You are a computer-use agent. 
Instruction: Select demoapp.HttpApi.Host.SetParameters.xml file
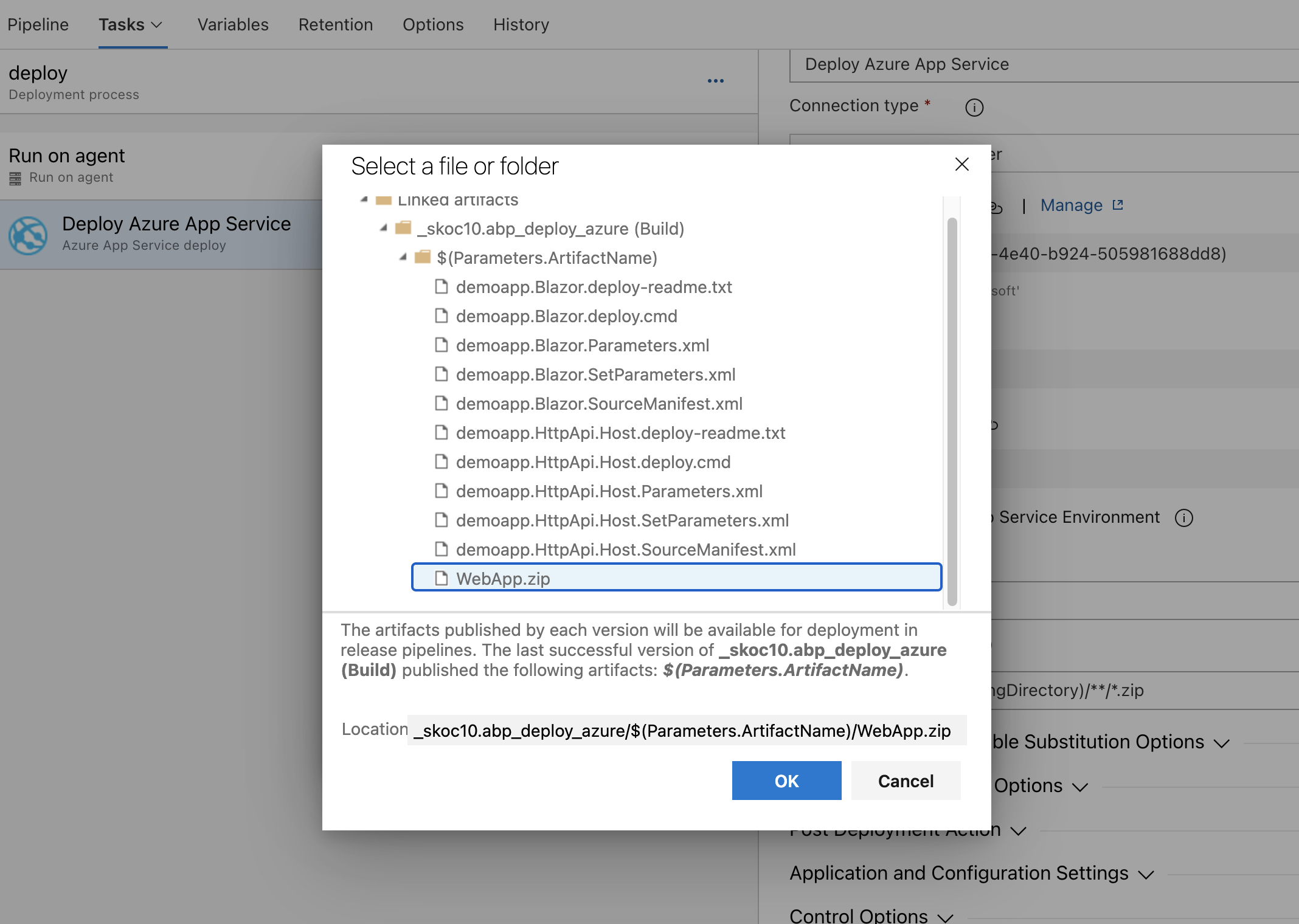coord(622,520)
